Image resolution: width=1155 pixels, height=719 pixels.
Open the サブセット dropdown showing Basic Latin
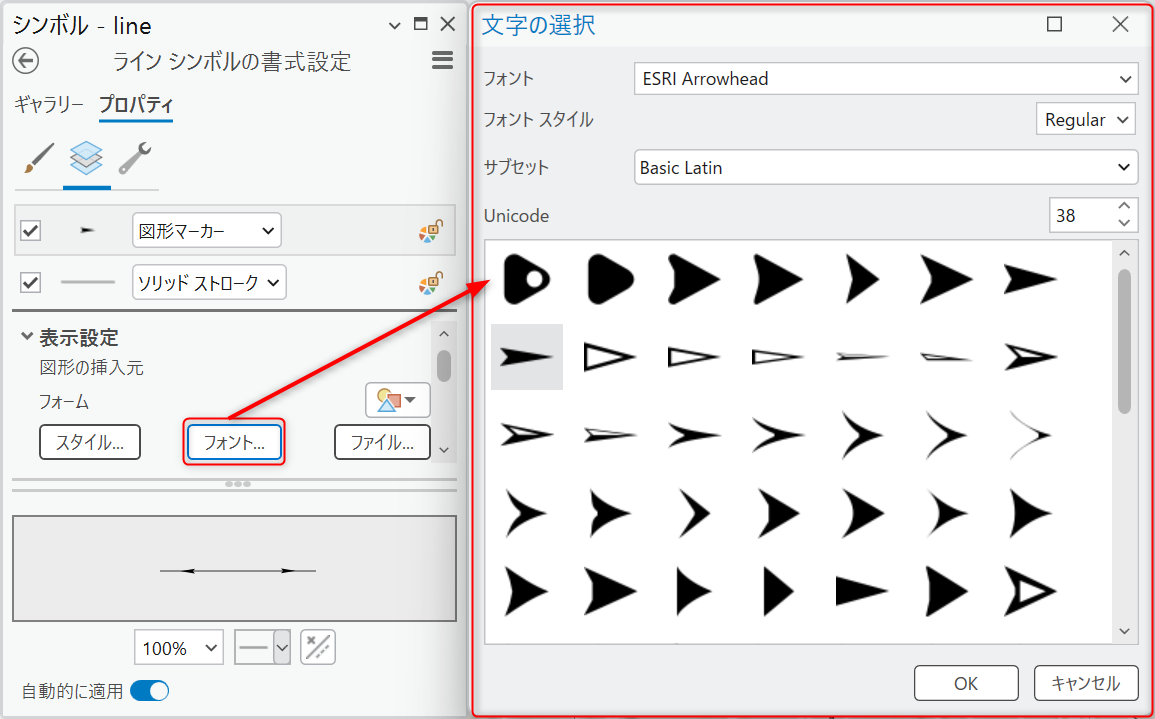coord(885,168)
